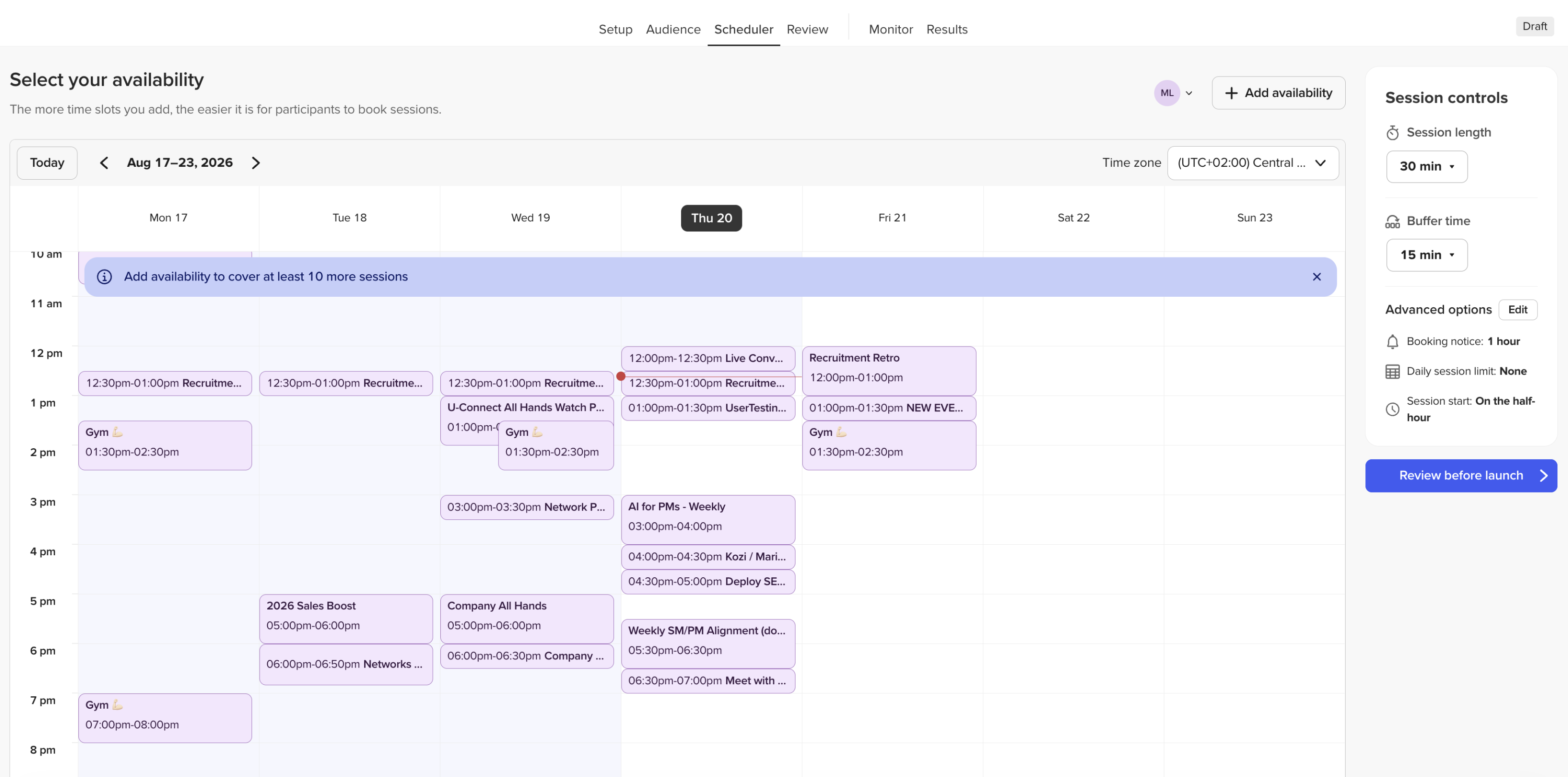The image size is (1568, 777).
Task: Switch to the Audience tab
Action: 673,29
